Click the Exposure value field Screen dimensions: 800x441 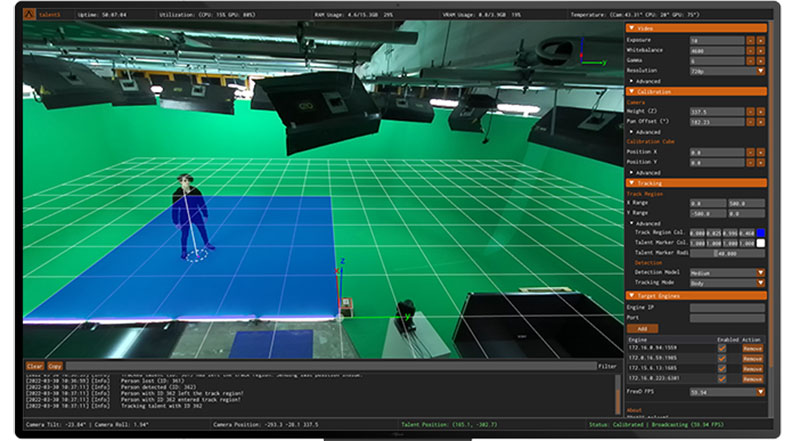pyautogui.click(x=717, y=40)
